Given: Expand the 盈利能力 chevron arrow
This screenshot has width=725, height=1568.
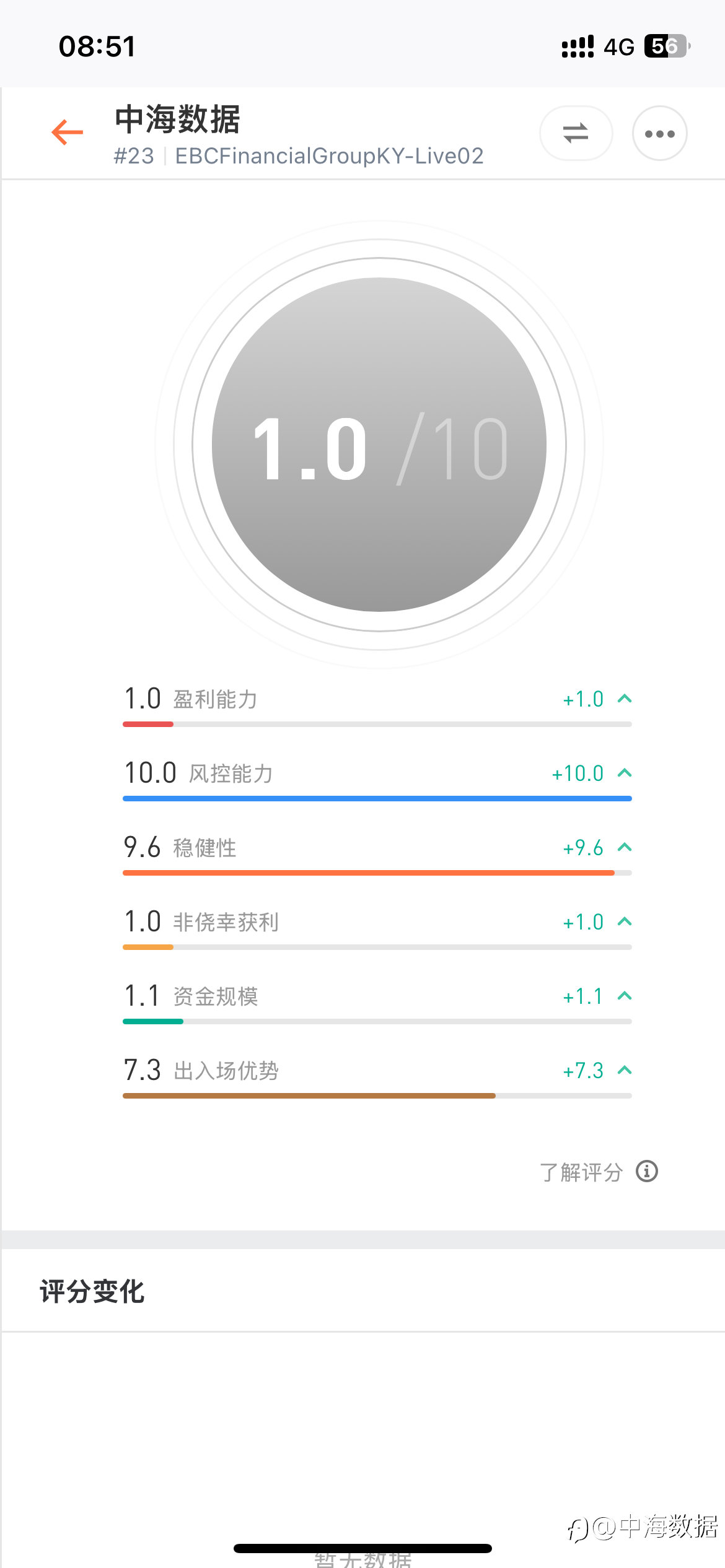Looking at the screenshot, I should (x=625, y=699).
